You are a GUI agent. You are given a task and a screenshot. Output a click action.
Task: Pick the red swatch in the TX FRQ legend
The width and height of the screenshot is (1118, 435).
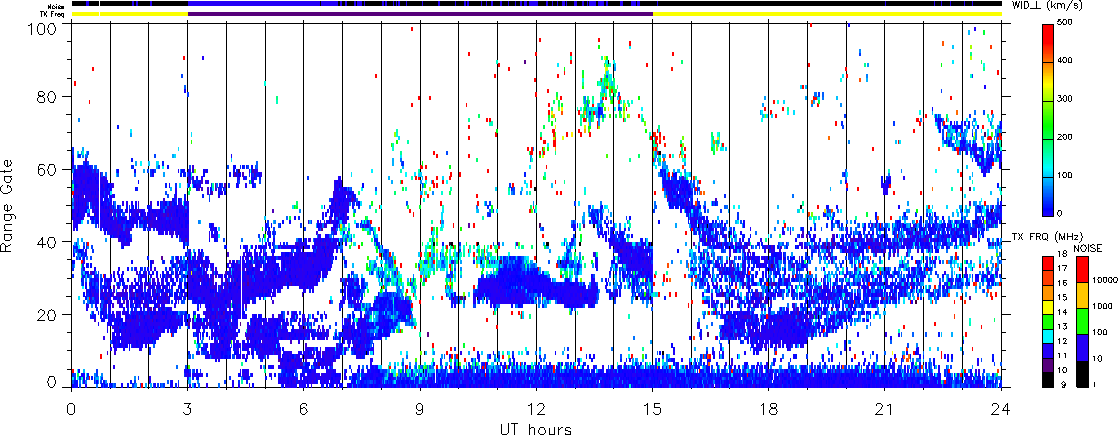click(x=1048, y=263)
